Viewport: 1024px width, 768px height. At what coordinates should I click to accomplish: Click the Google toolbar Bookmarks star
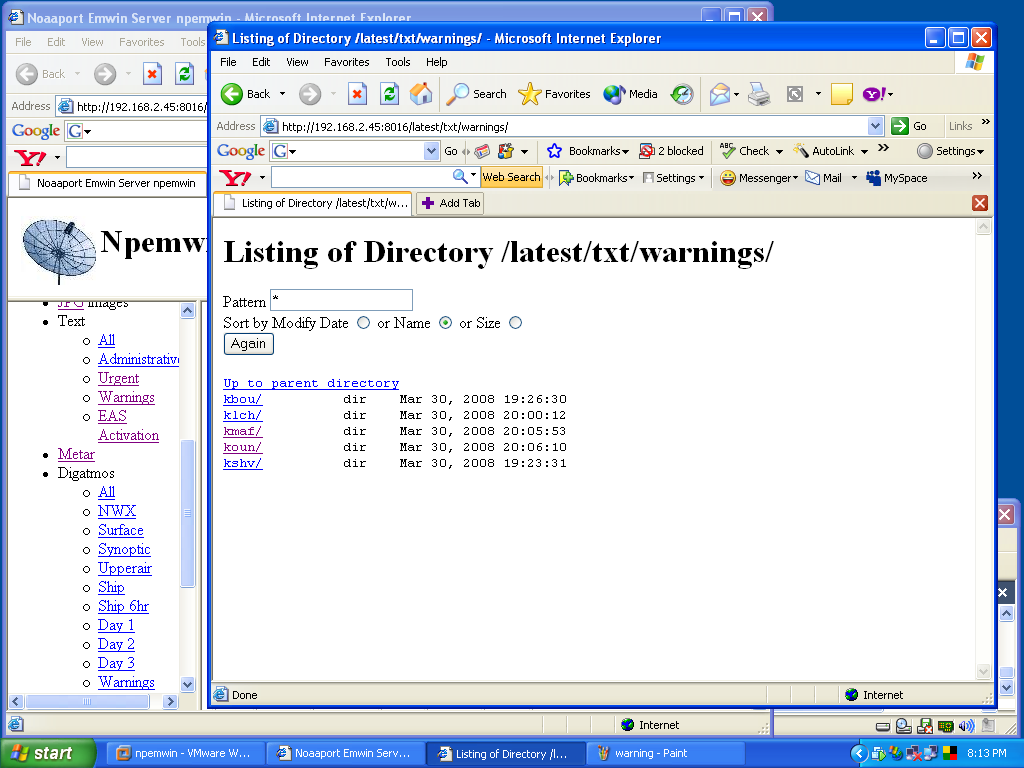point(554,151)
